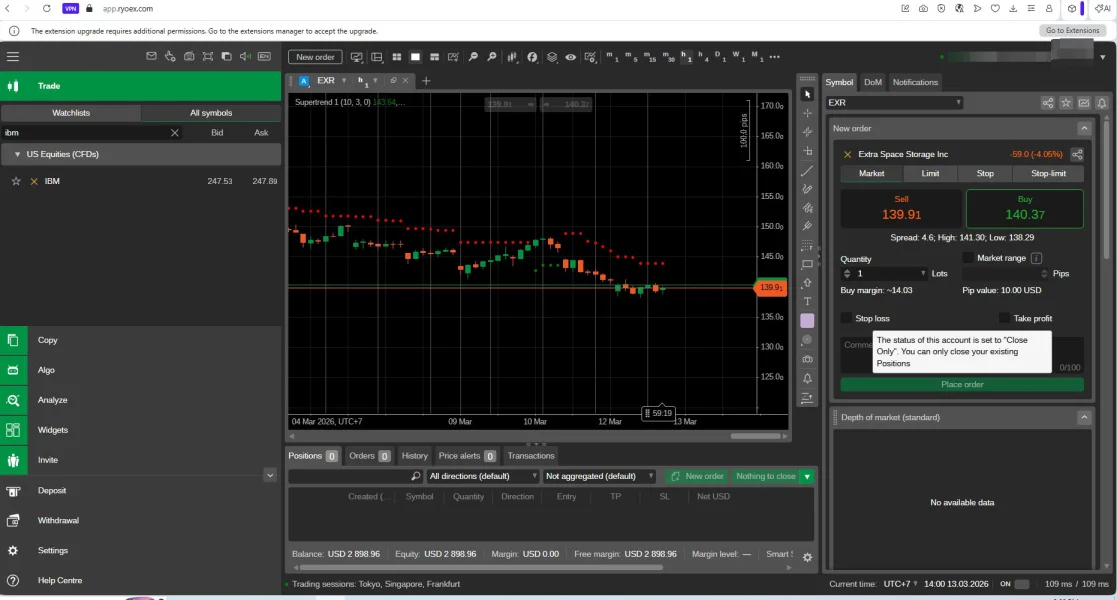
Task: Clear the ibm search text
Action: [x=175, y=132]
